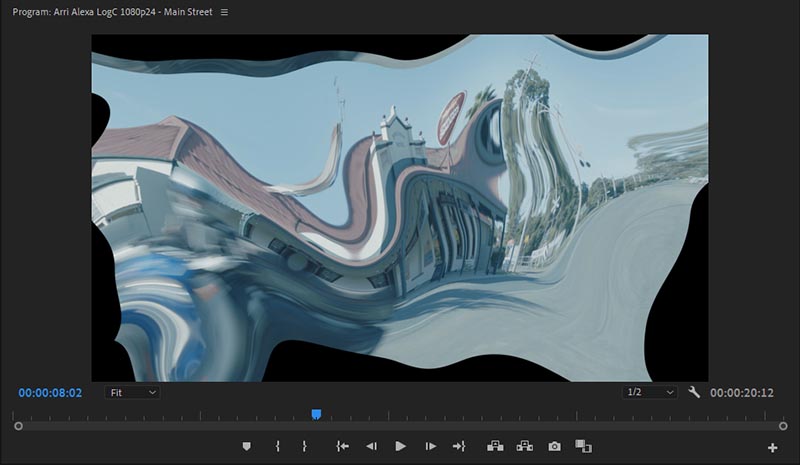Play the sequence
Viewport: 800px width, 465px height.
pyautogui.click(x=401, y=447)
